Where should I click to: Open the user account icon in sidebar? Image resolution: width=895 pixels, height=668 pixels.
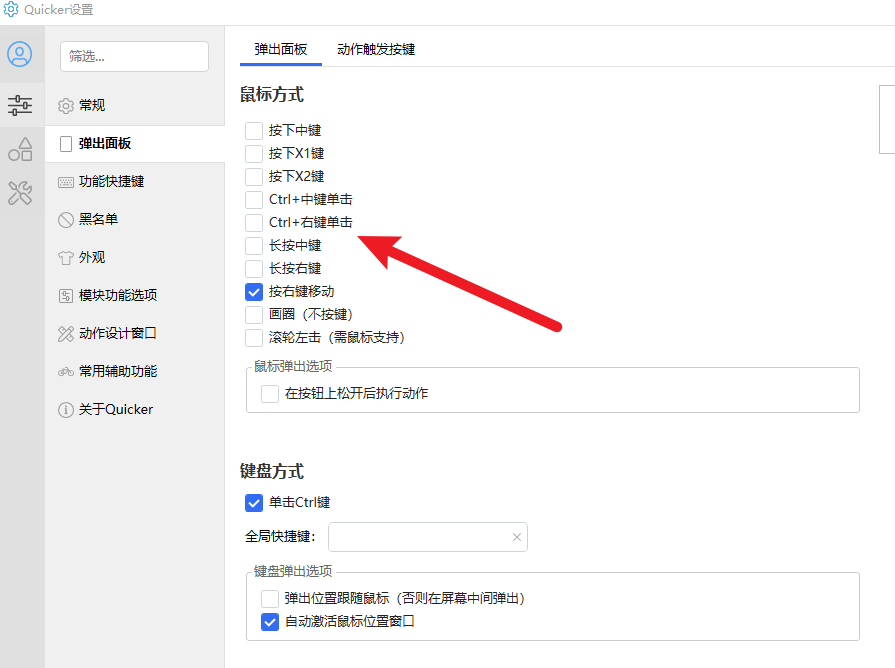coord(19,54)
